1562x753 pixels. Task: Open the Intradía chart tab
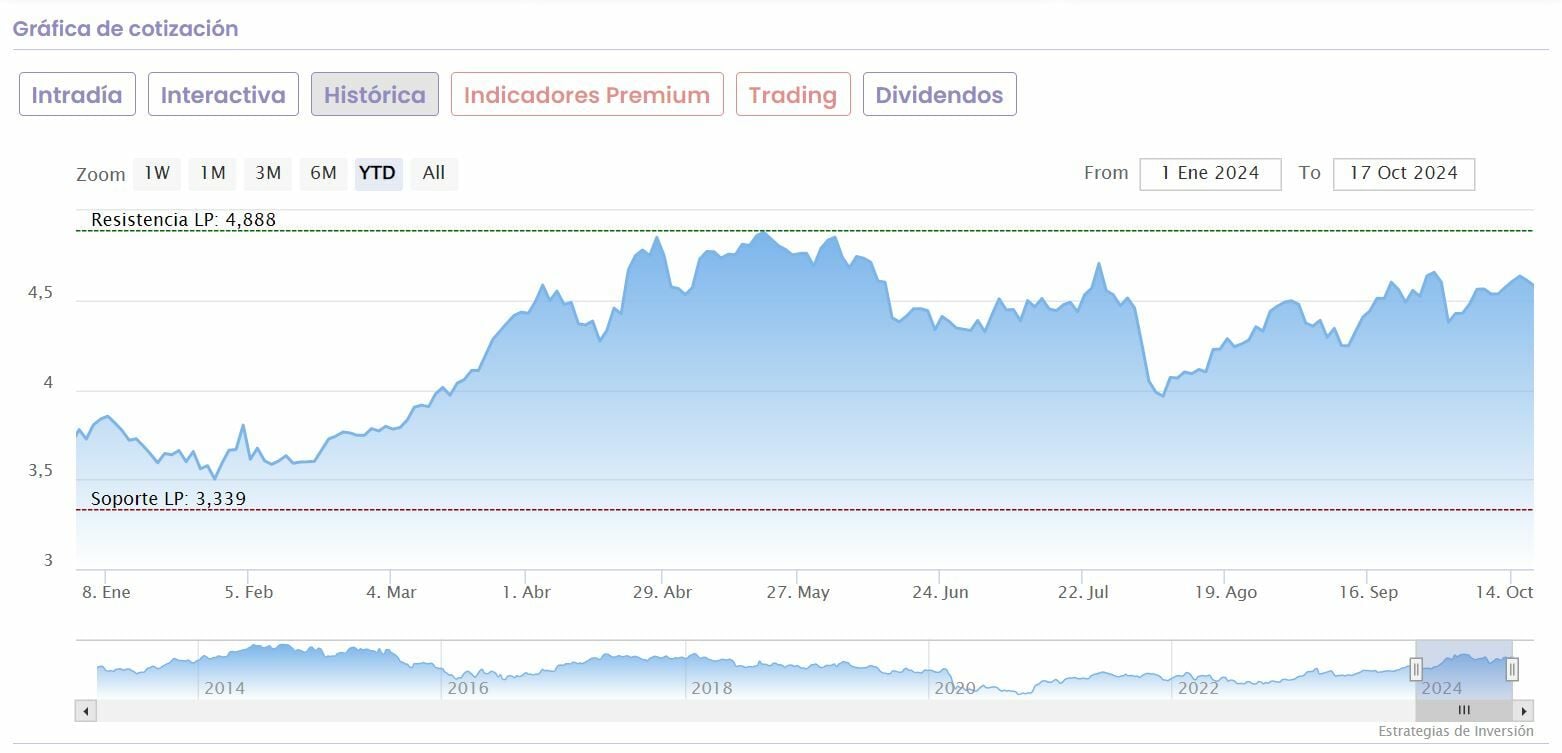77,95
